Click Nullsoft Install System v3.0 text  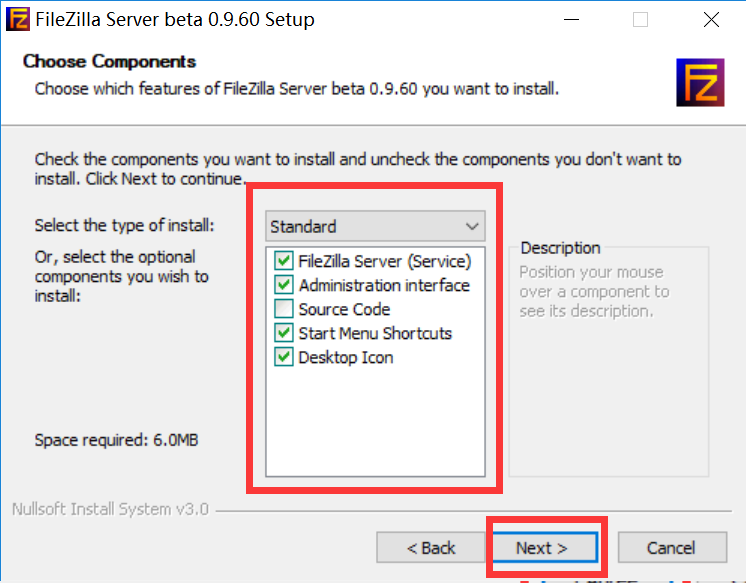110,509
